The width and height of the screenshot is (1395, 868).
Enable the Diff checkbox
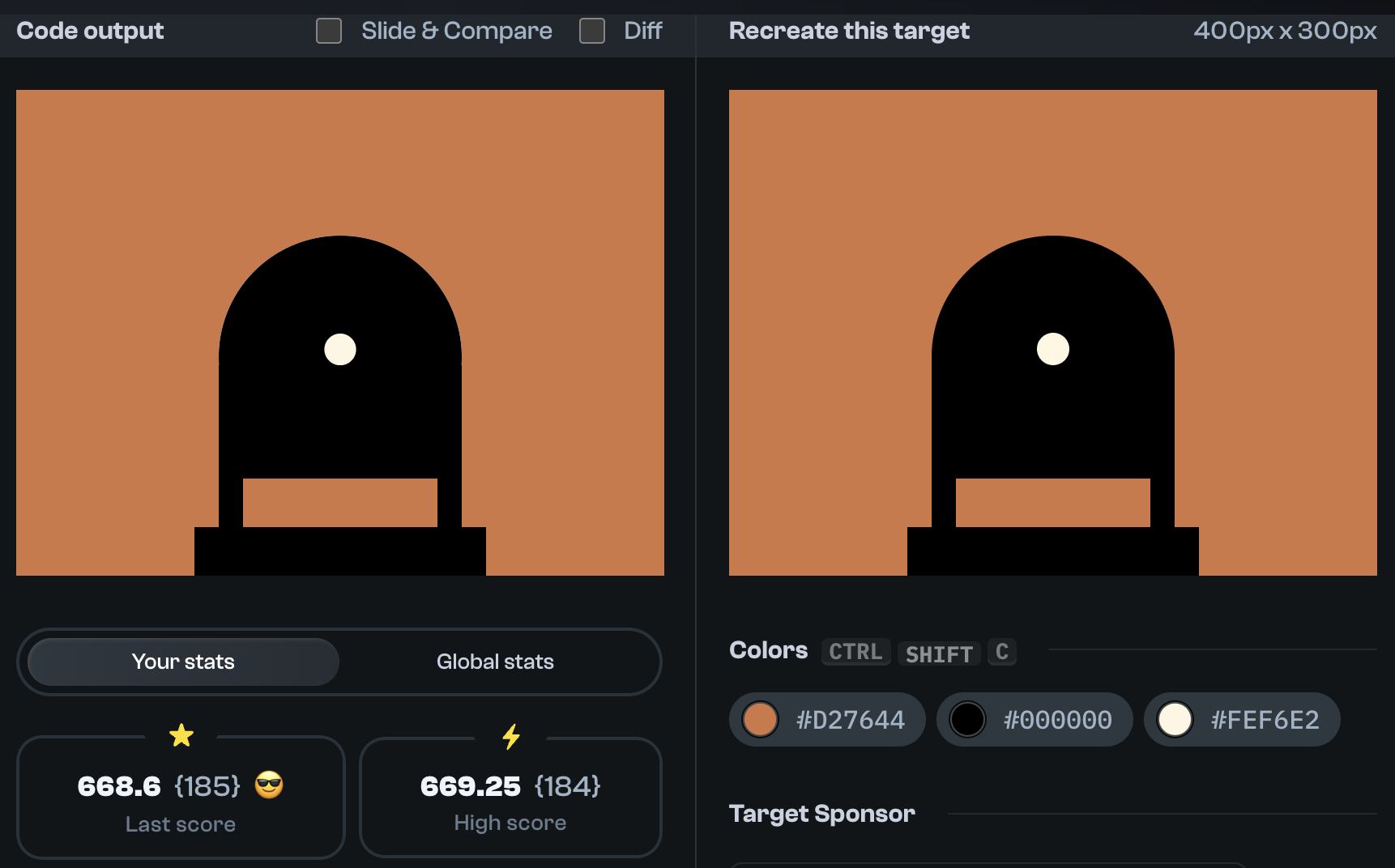point(591,31)
